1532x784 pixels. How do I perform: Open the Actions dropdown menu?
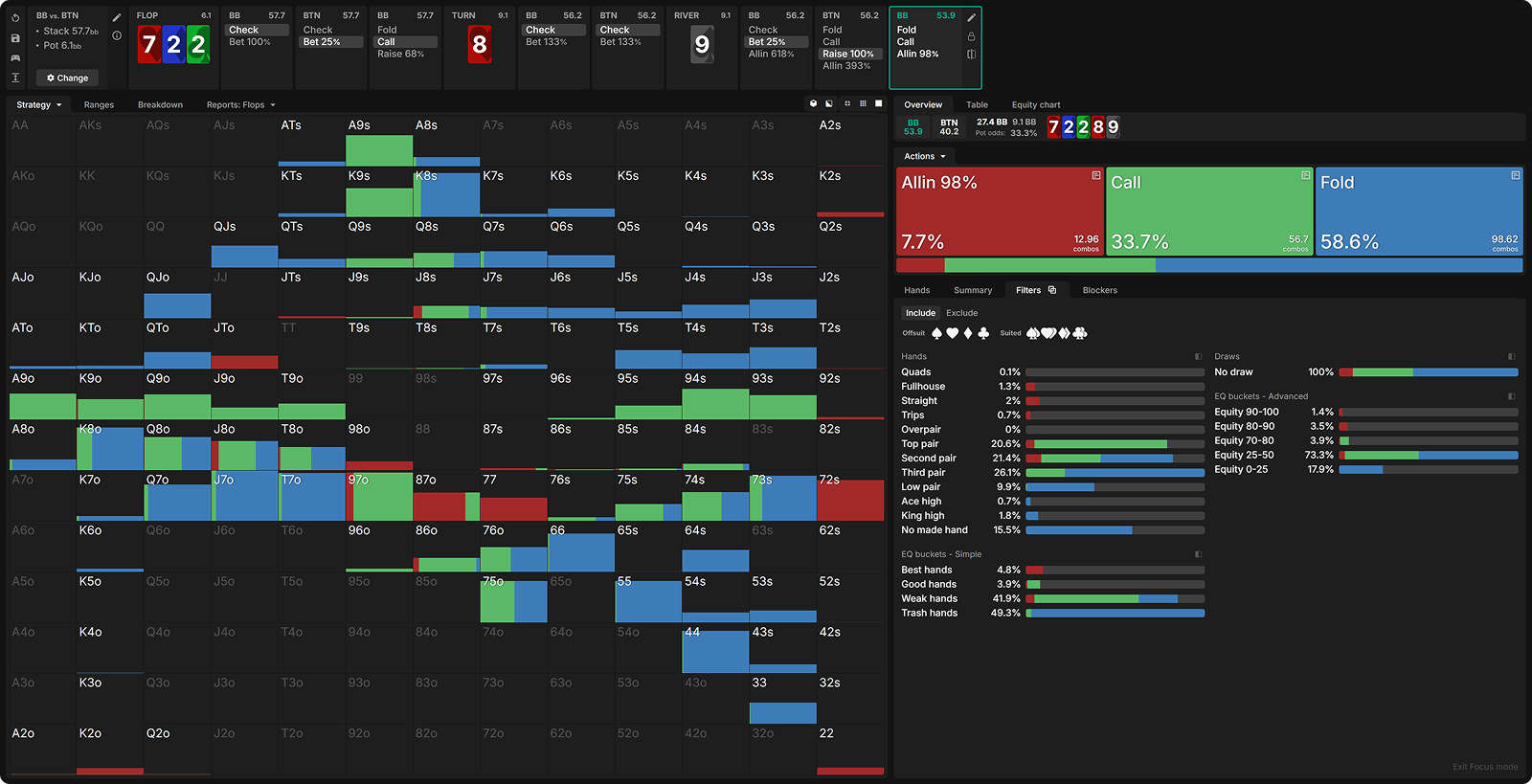click(x=924, y=156)
